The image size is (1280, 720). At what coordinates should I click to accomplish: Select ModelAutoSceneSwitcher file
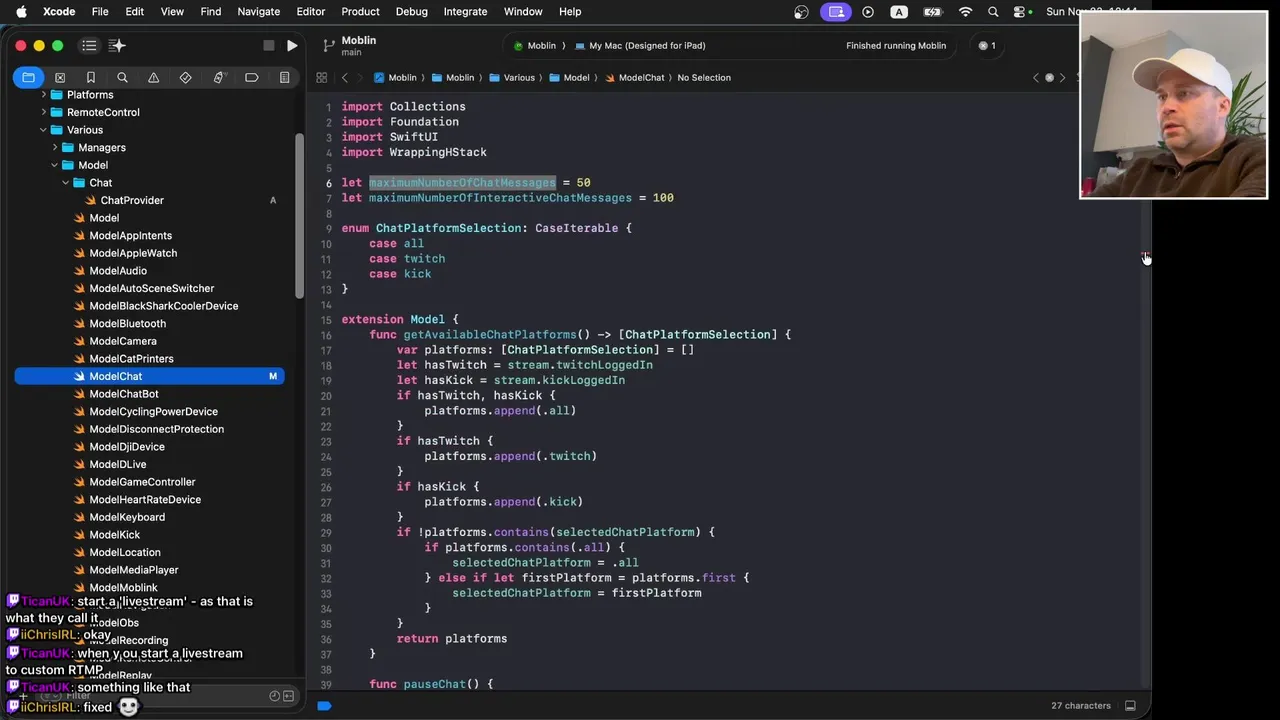[x=150, y=288]
